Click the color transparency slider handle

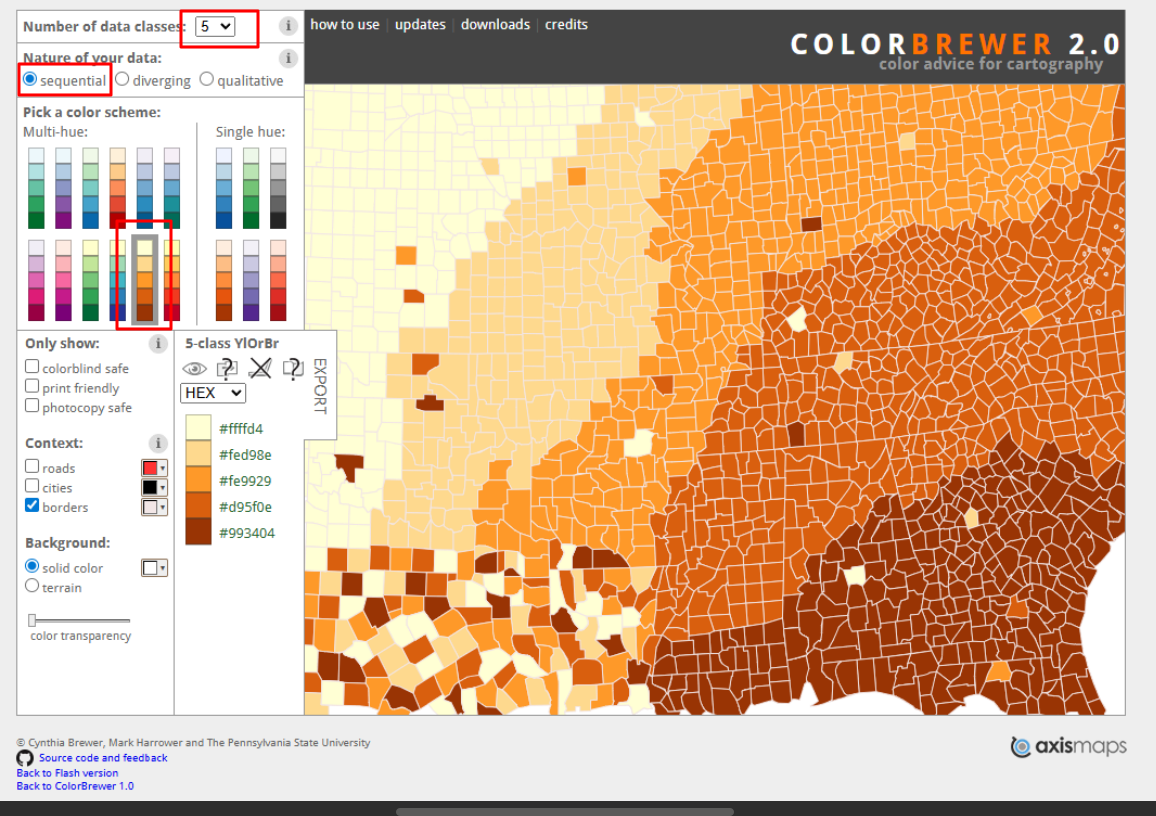pyautogui.click(x=32, y=620)
